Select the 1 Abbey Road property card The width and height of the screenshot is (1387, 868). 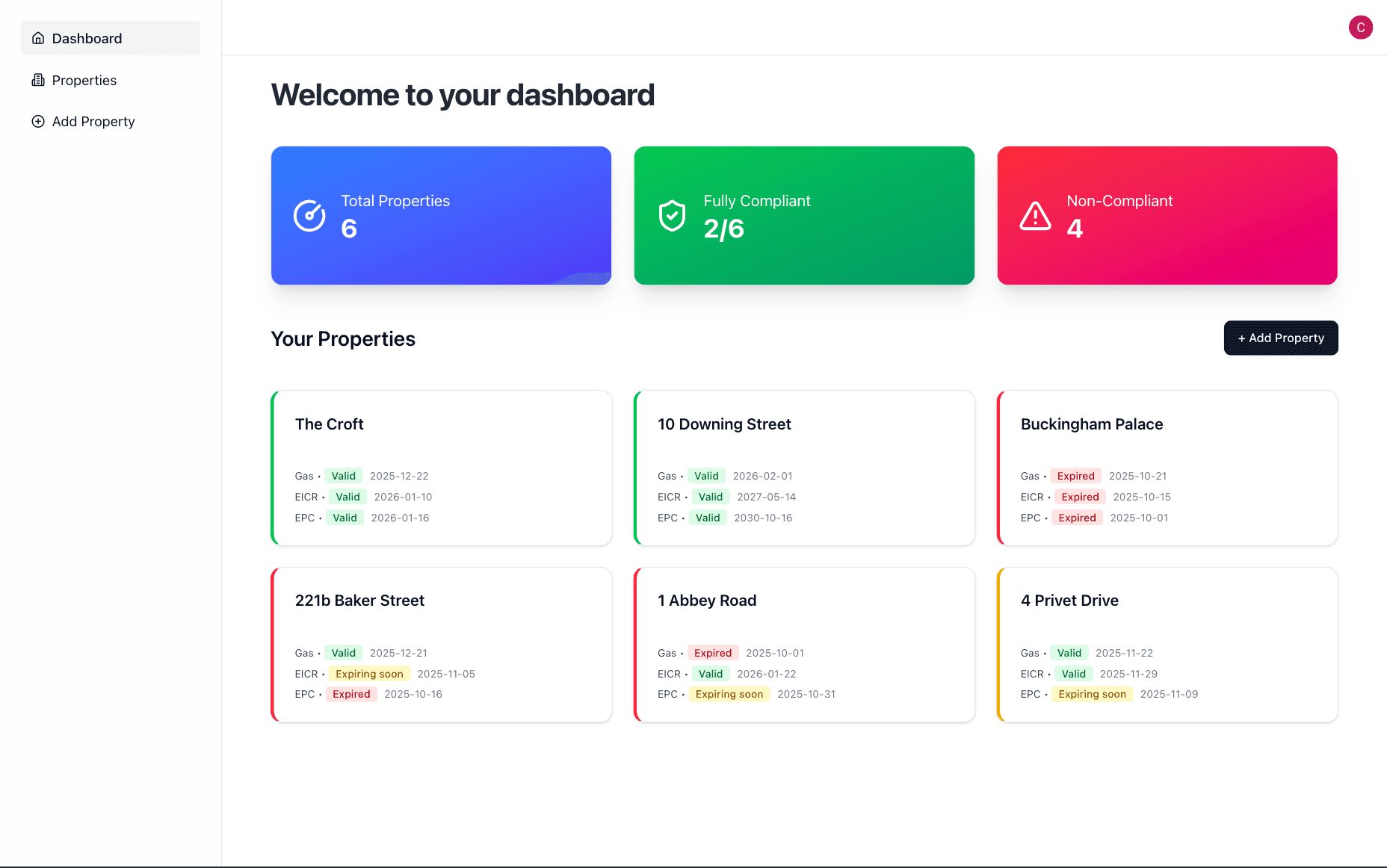pos(803,645)
